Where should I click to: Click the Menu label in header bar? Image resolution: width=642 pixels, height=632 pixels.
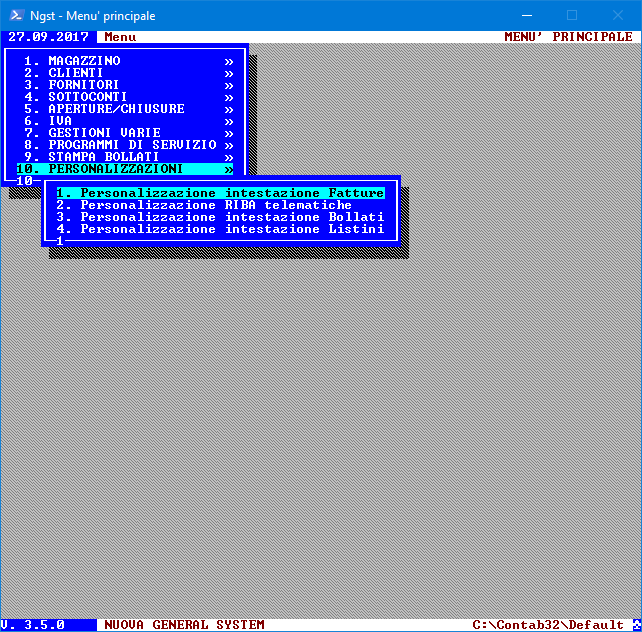tap(120, 37)
